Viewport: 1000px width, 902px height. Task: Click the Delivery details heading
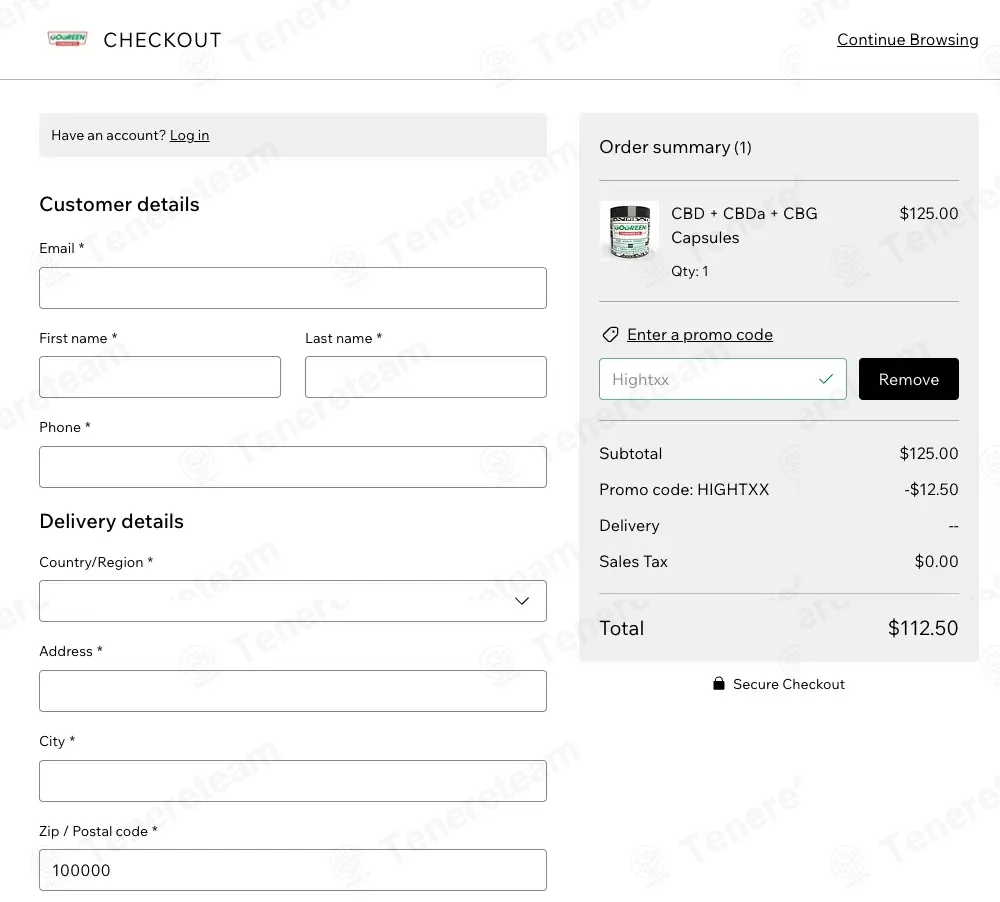(x=112, y=521)
